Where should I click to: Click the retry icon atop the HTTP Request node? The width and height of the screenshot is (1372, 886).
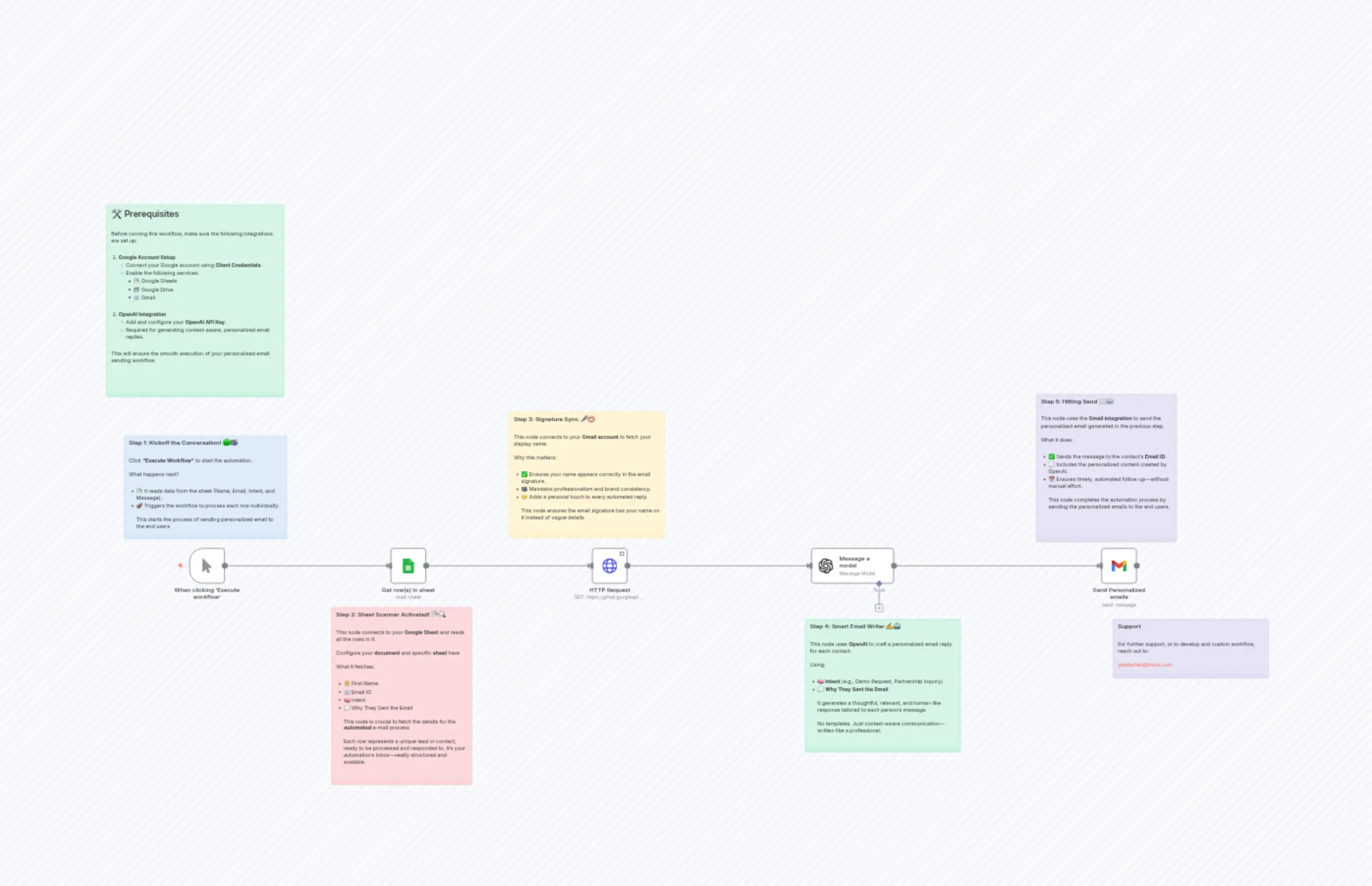[623, 553]
